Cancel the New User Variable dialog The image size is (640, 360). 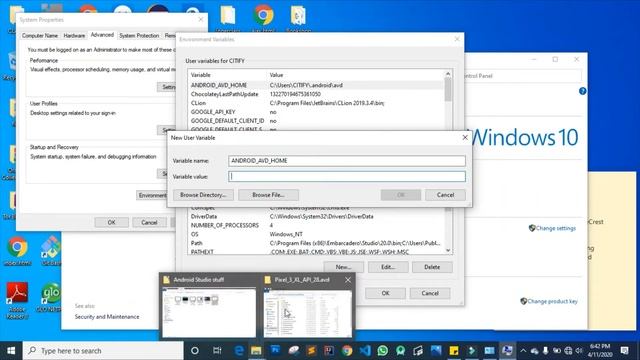(x=445, y=195)
